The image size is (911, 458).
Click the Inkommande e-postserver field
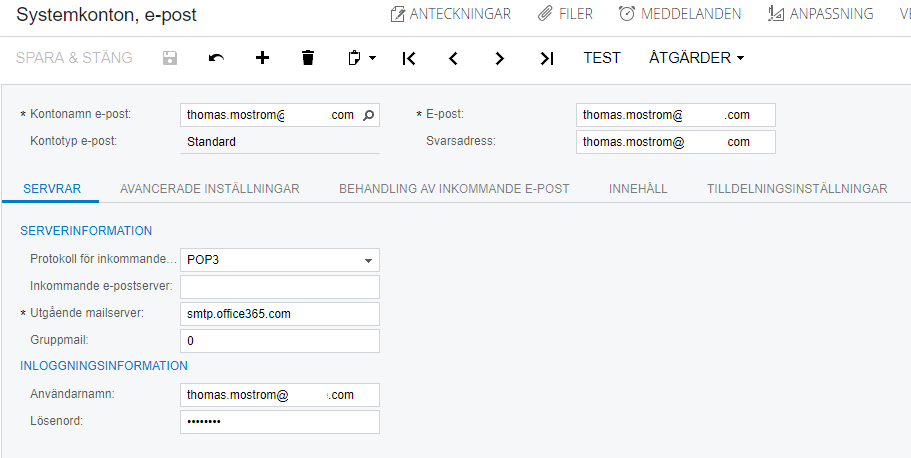point(280,288)
